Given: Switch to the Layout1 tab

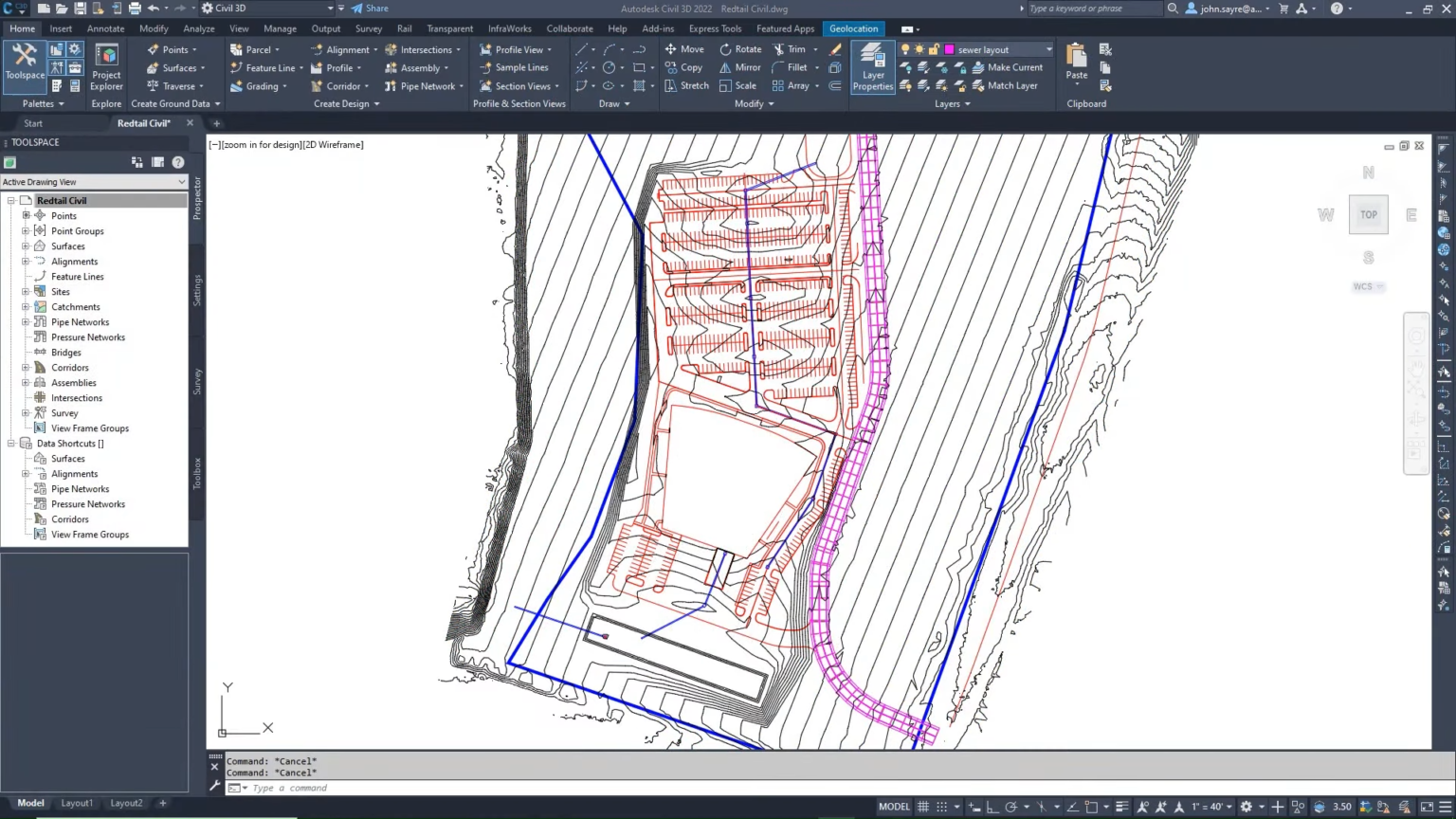Looking at the screenshot, I should click(x=77, y=803).
